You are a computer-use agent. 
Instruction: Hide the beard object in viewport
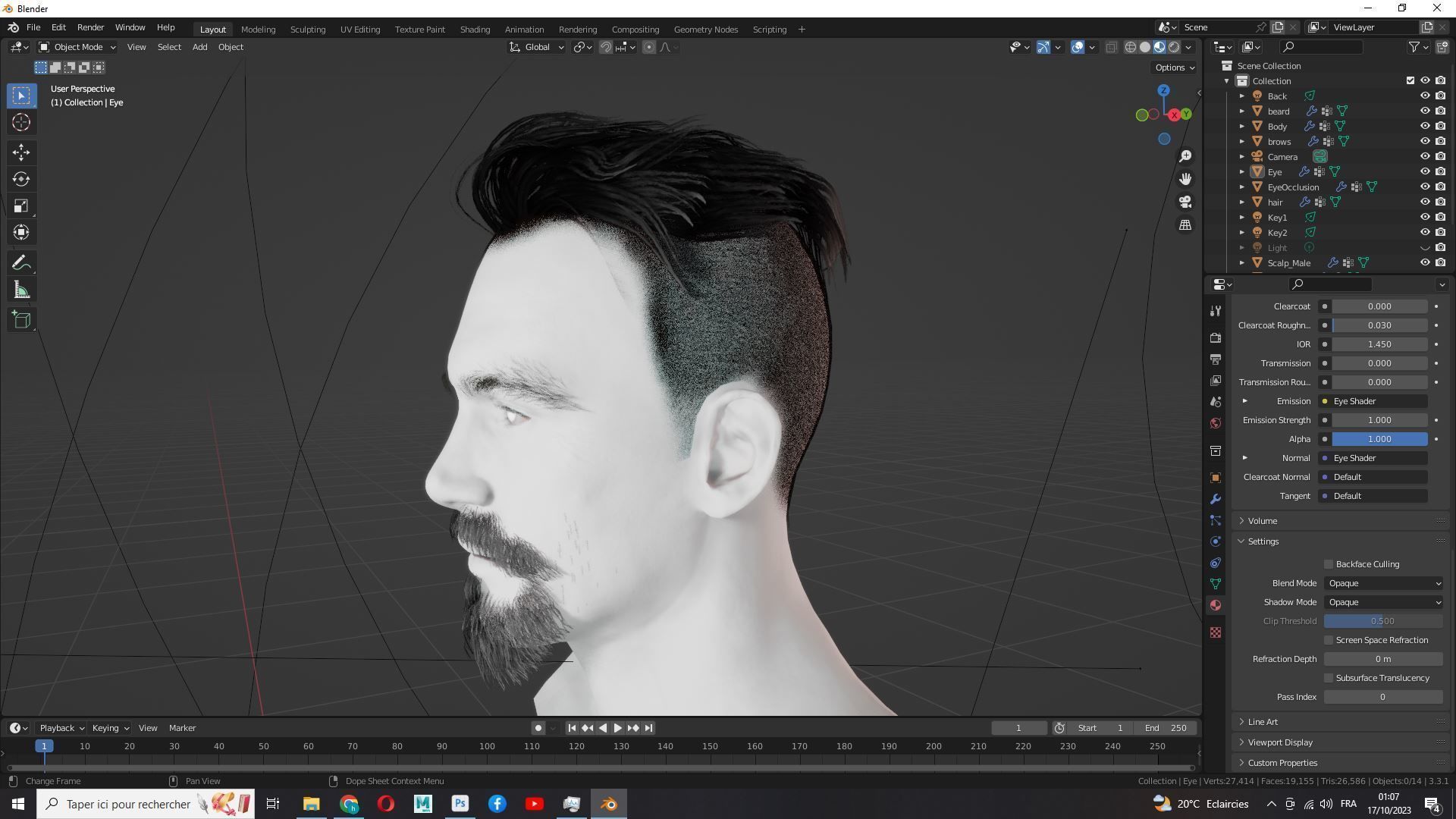click(x=1425, y=111)
